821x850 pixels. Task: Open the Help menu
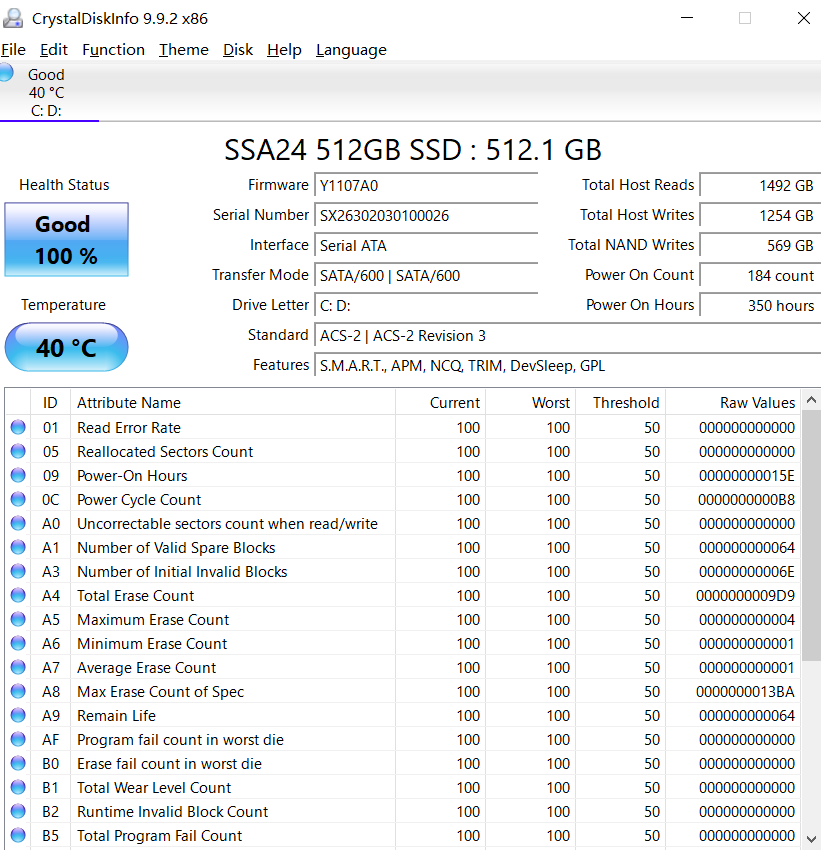point(284,50)
